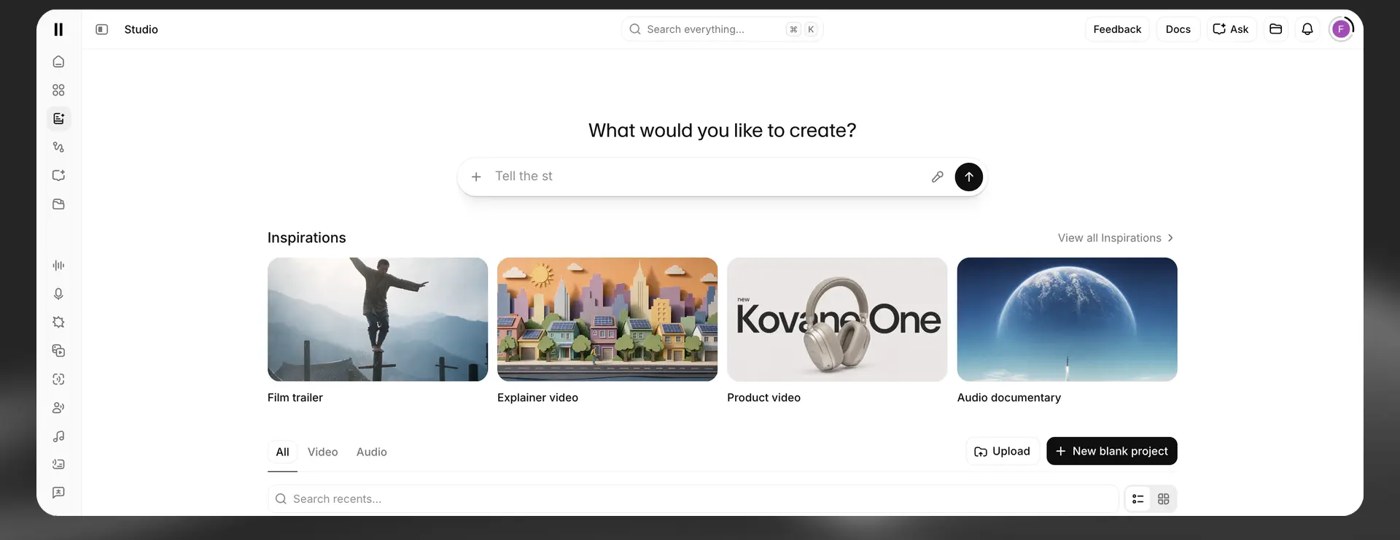The width and height of the screenshot is (1400, 540).
Task: Select the active Studio icon in sidebar
Action: click(x=58, y=119)
